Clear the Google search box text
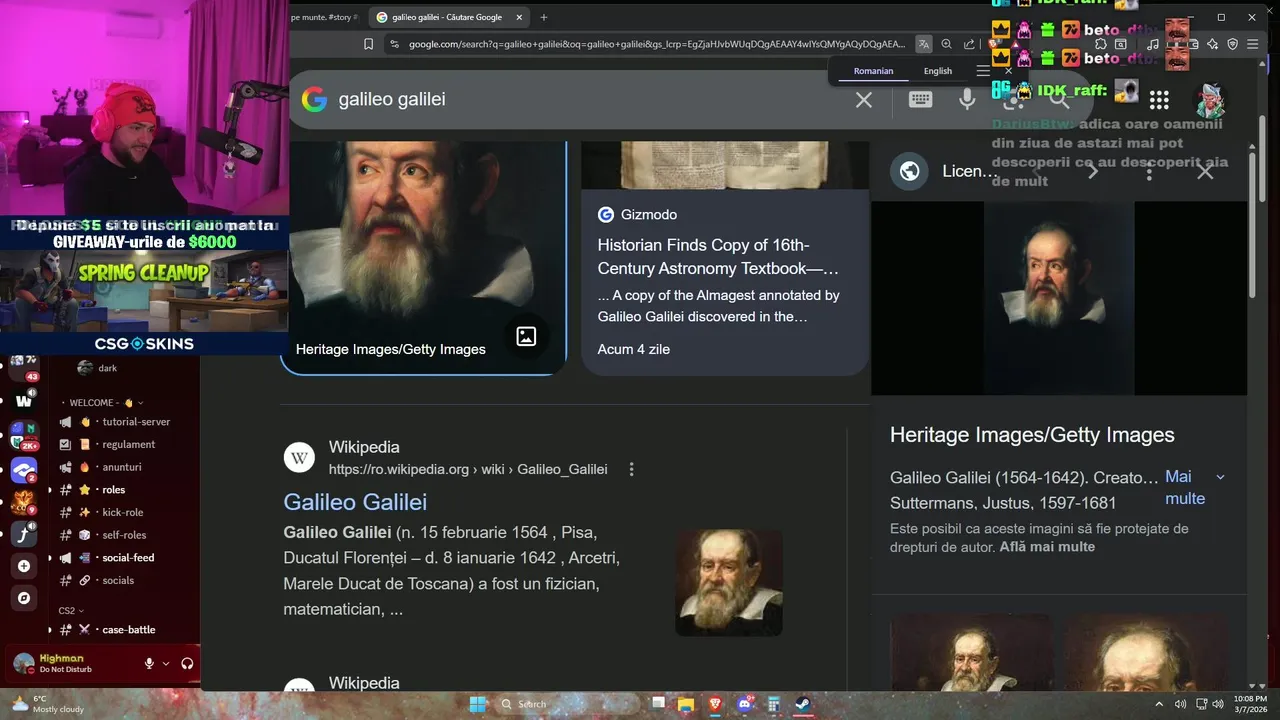 click(x=864, y=99)
